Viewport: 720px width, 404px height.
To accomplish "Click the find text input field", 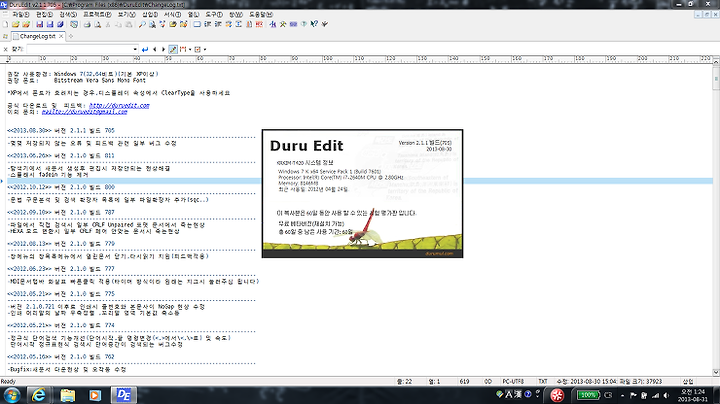I will pyautogui.click(x=79, y=49).
